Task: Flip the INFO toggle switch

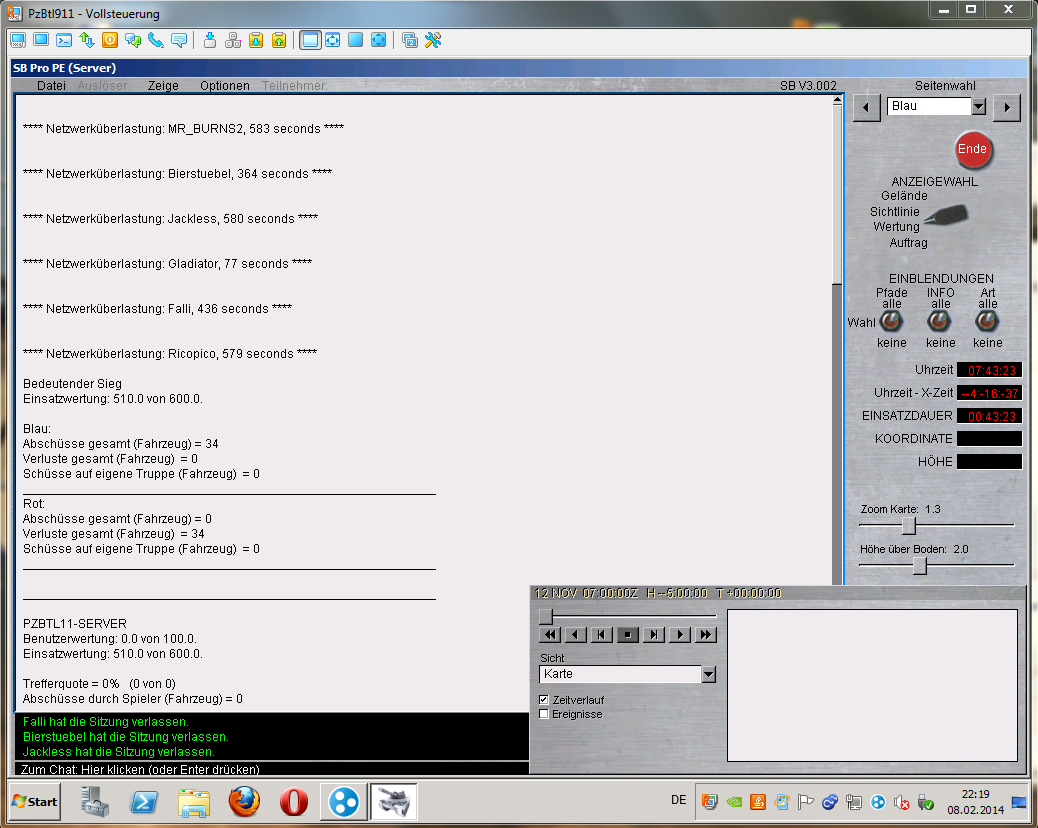Action: click(939, 321)
